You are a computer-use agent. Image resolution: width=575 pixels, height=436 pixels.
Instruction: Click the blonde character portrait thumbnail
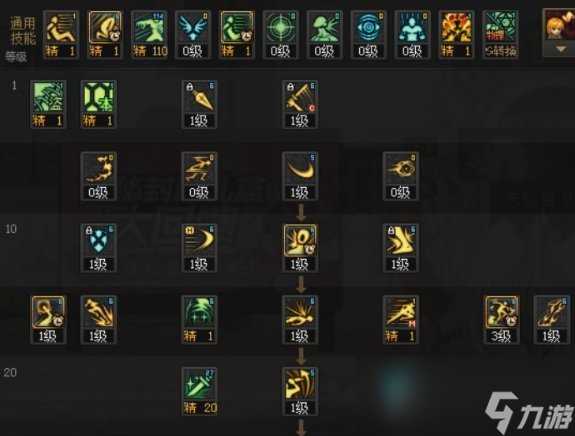point(560,25)
